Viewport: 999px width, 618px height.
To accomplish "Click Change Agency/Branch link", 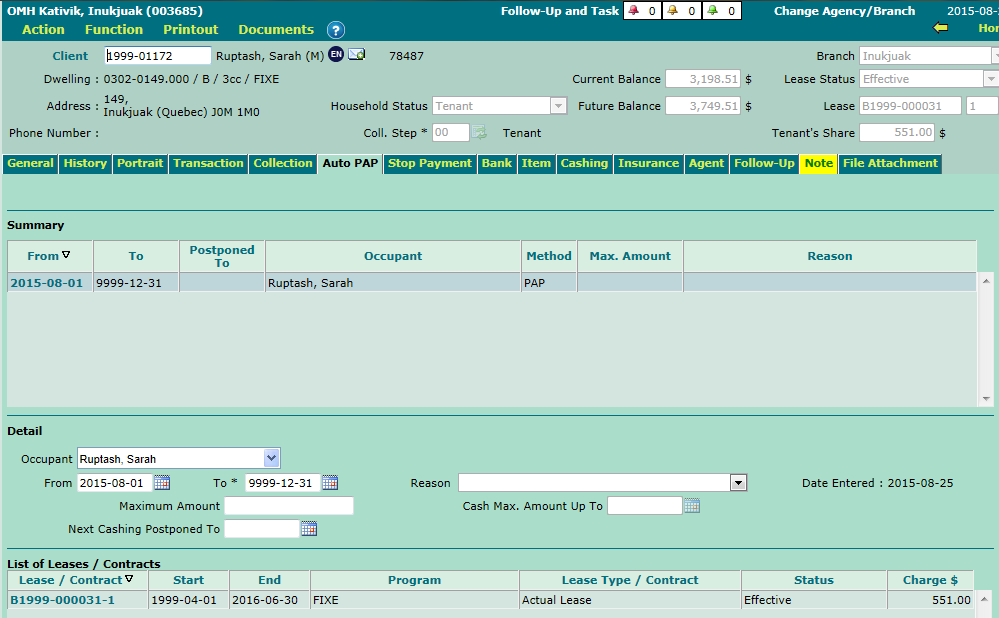I will tap(844, 11).
